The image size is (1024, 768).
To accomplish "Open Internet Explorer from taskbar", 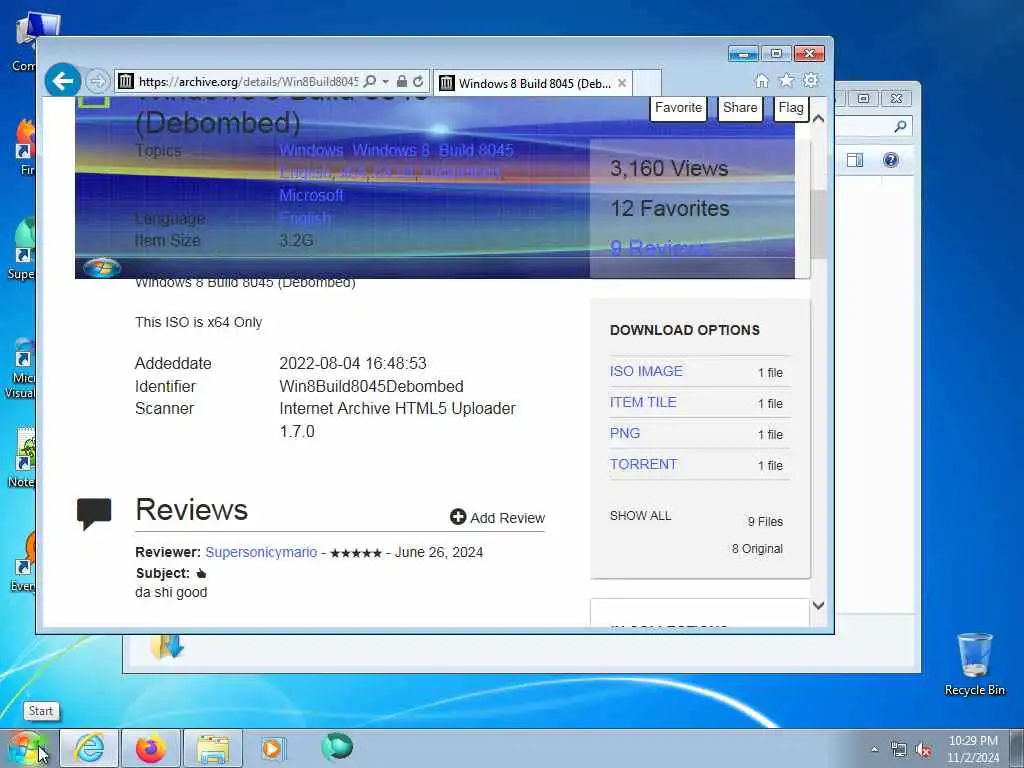I will point(89,748).
